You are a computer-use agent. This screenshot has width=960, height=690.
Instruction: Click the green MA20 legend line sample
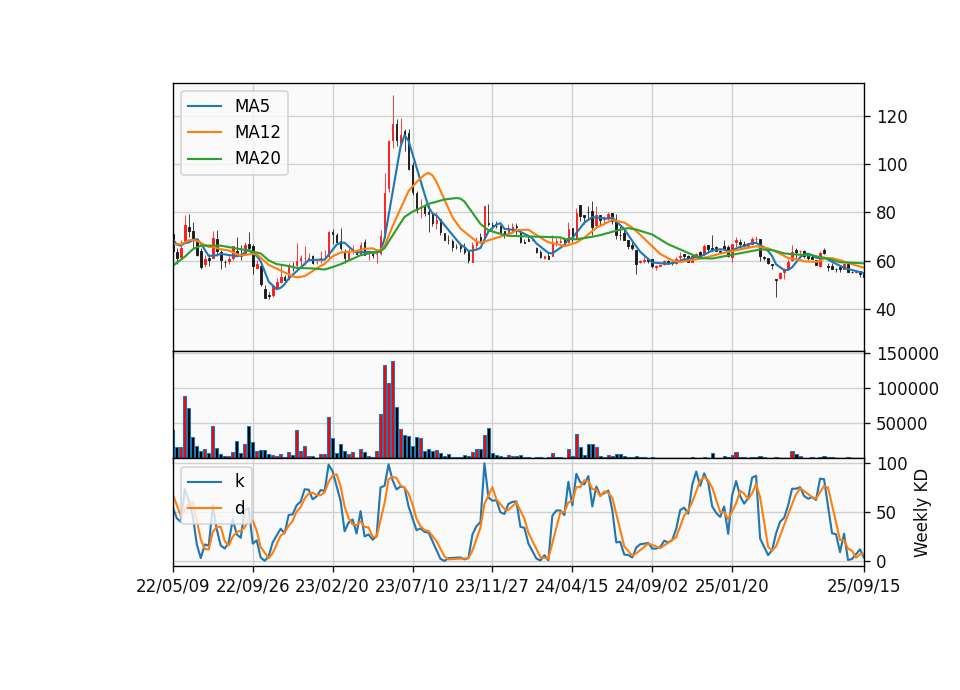204,158
